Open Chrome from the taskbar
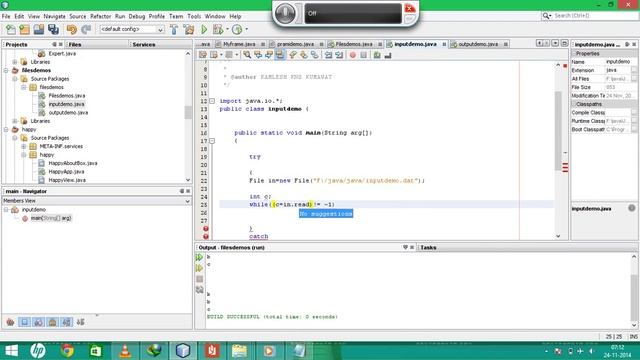Image resolution: width=640 pixels, height=360 pixels. (x=67, y=351)
